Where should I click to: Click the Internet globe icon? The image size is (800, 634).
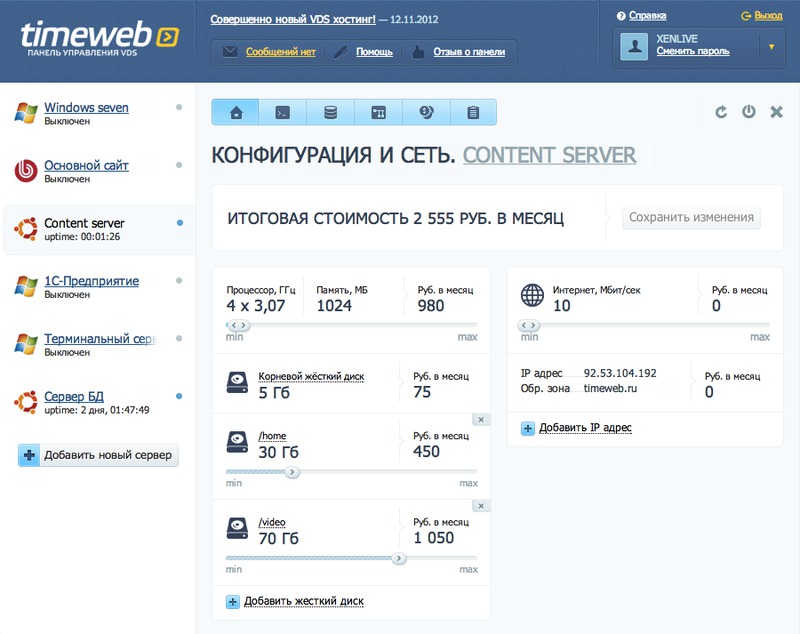(x=532, y=295)
